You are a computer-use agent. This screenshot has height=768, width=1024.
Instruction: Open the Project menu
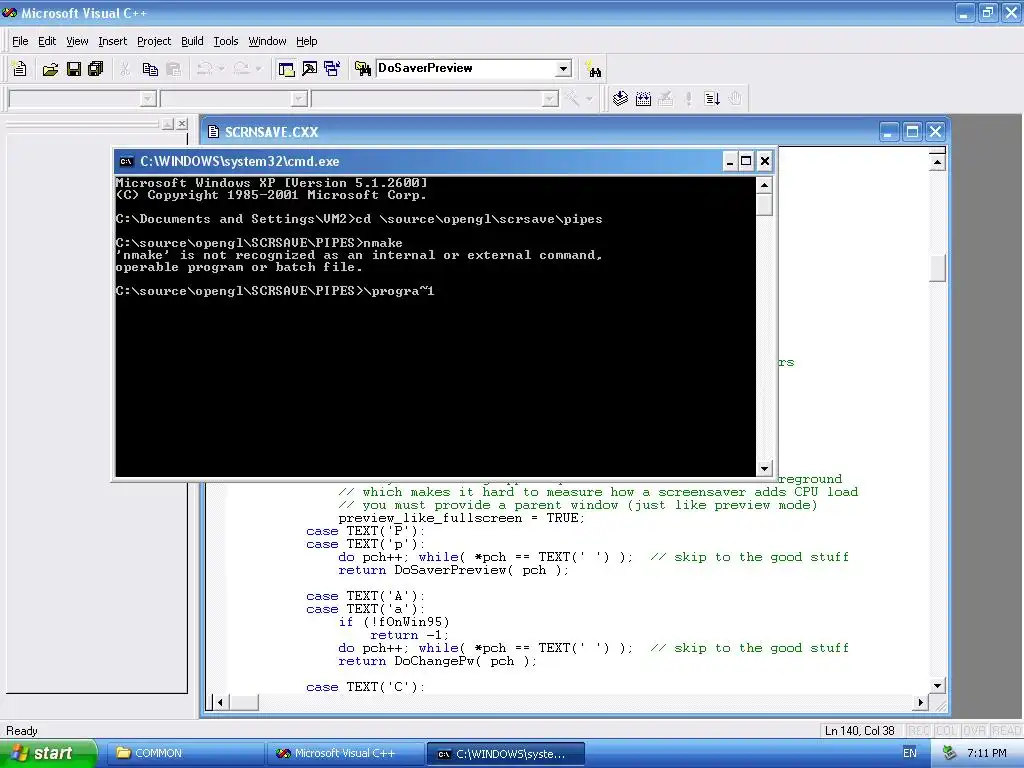(x=154, y=41)
